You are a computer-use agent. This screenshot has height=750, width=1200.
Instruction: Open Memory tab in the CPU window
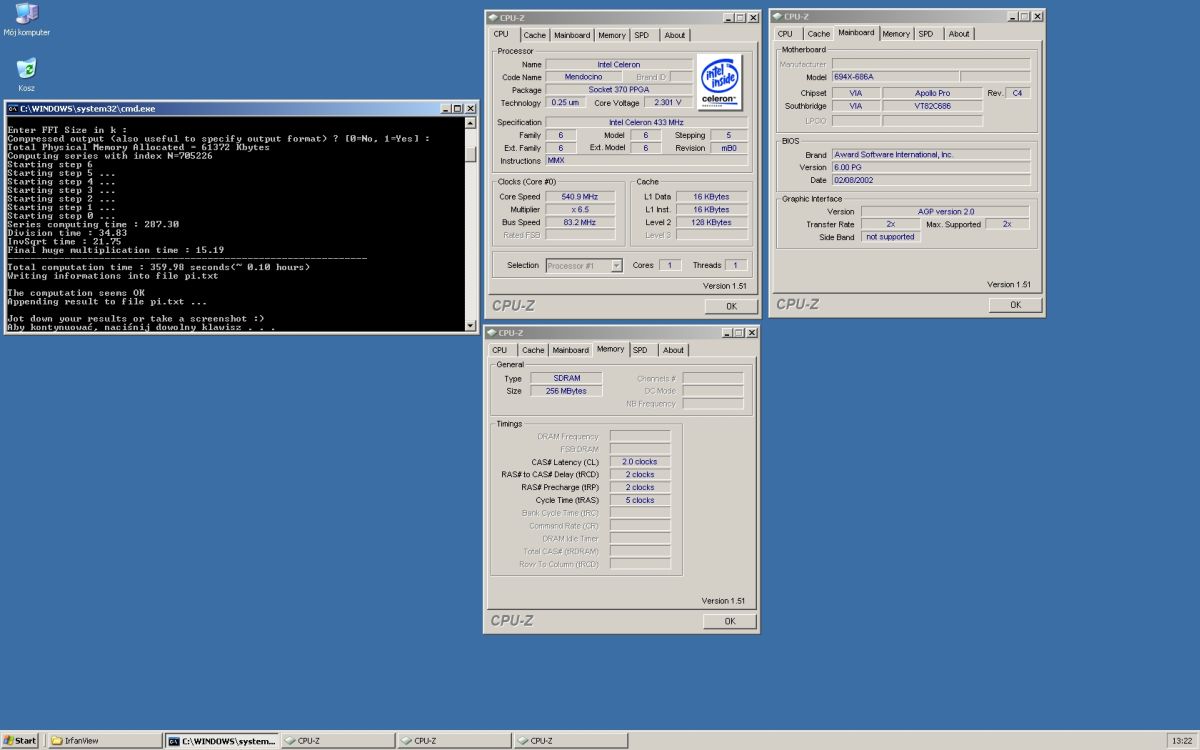pyautogui.click(x=612, y=35)
